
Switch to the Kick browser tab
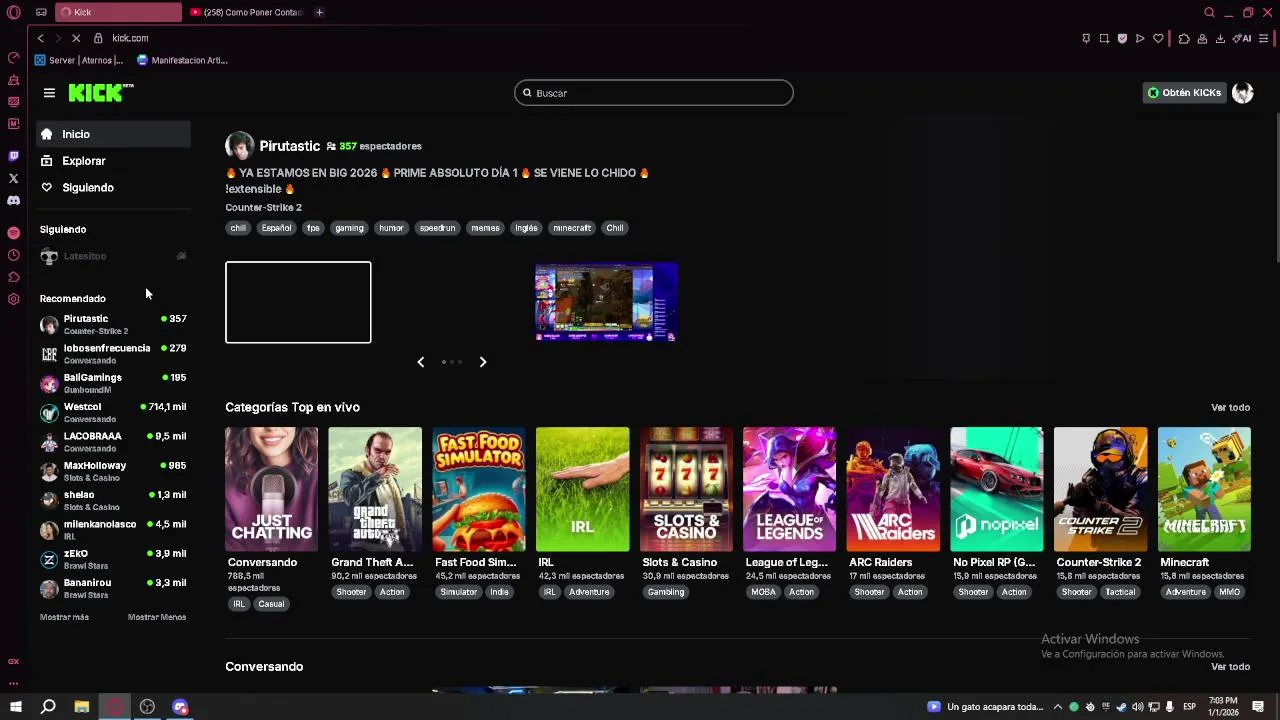pyautogui.click(x=118, y=12)
